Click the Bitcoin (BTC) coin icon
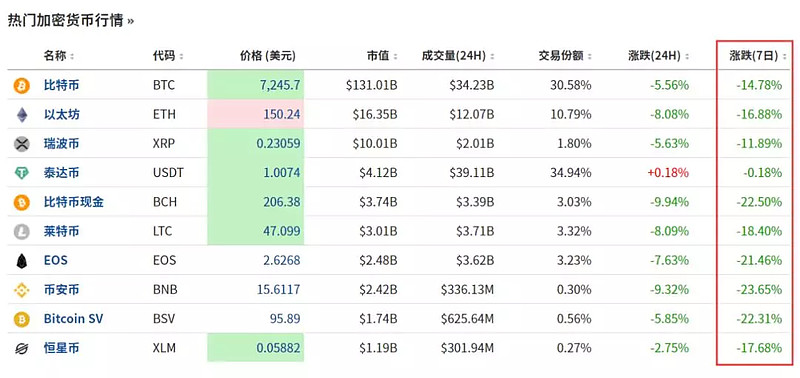Viewport: 800px width, 378px height. [21, 85]
